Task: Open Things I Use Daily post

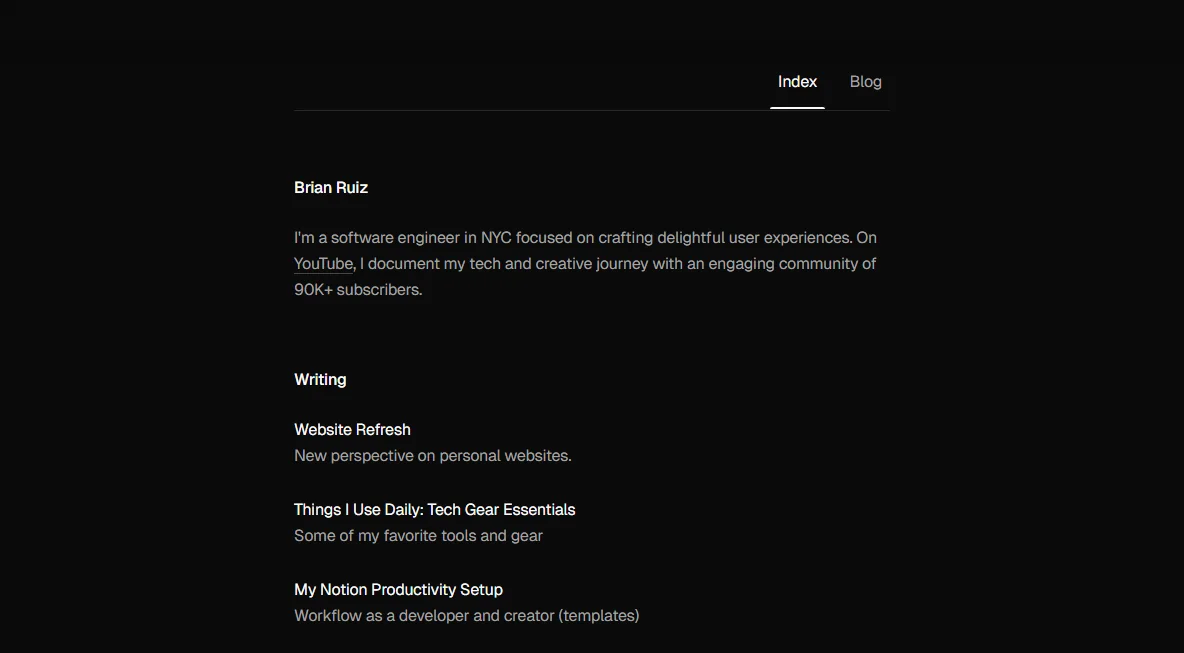Action: point(434,510)
